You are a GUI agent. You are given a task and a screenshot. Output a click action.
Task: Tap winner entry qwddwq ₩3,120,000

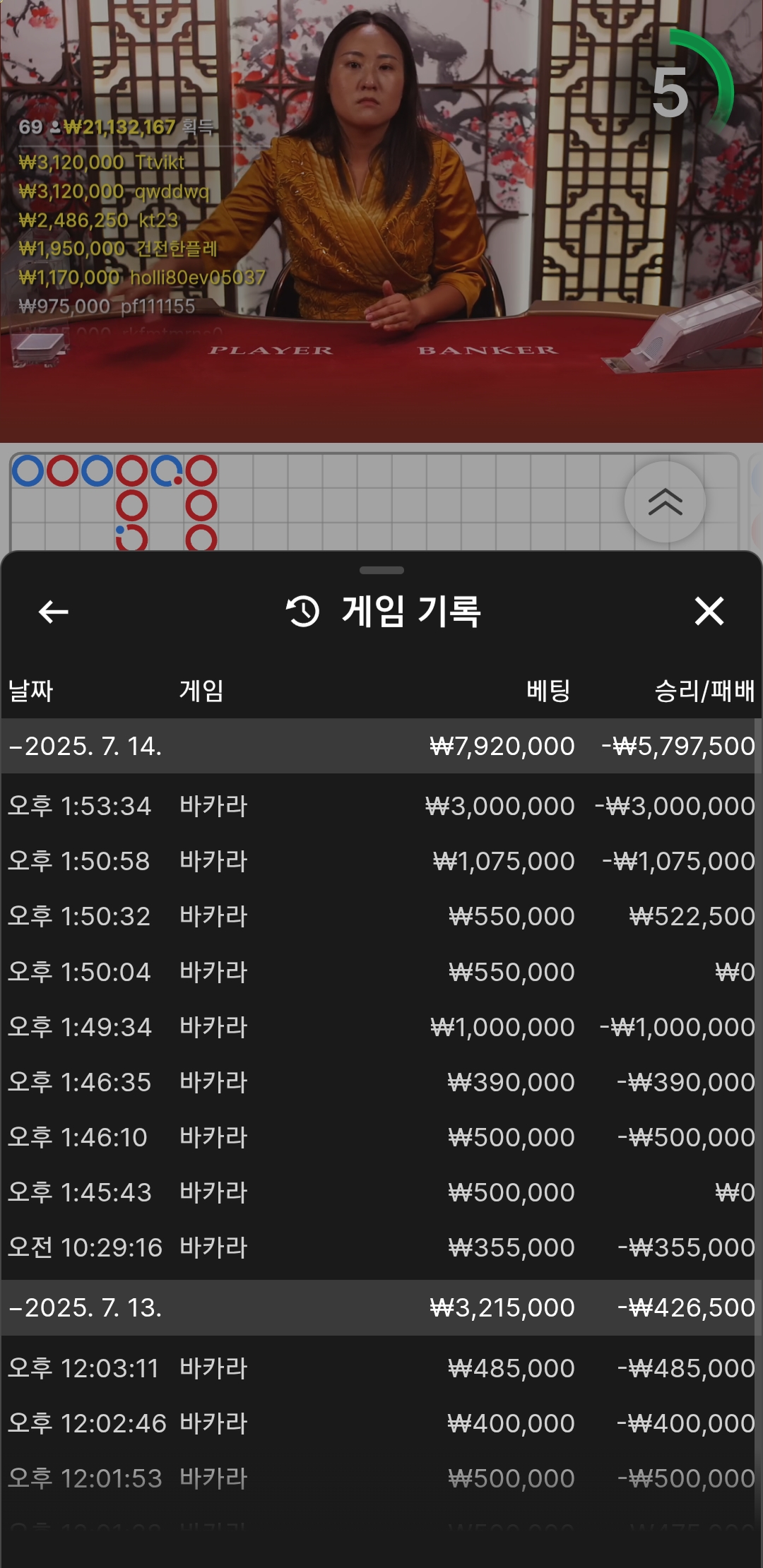[x=114, y=191]
